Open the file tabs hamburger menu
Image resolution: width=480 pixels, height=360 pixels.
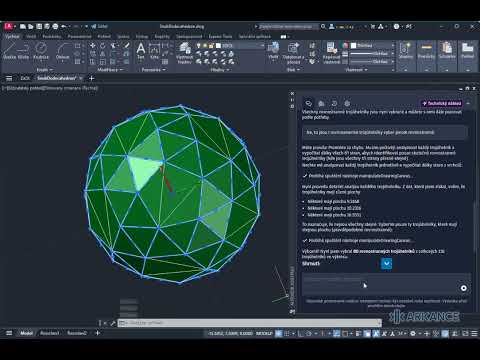coord(9,78)
